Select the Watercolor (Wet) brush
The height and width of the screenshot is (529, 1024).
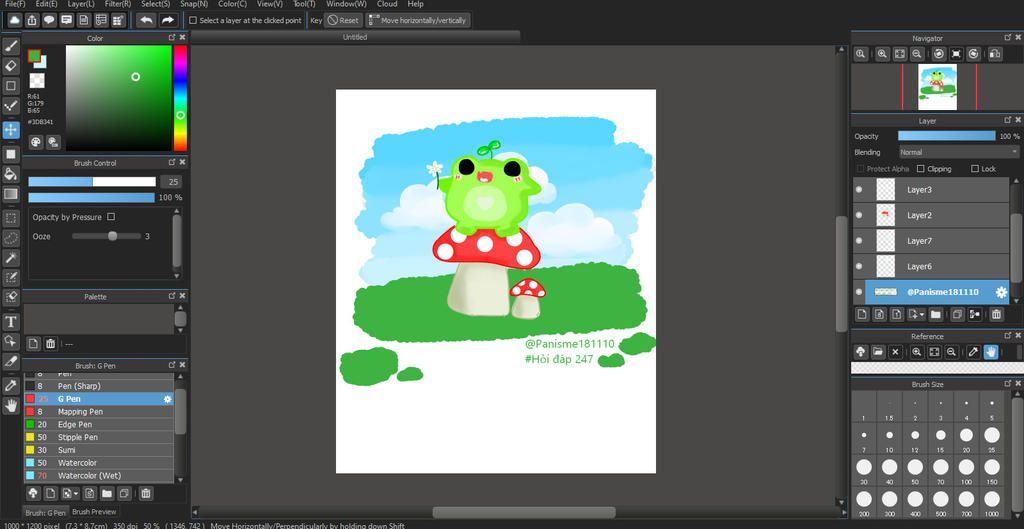[99, 475]
